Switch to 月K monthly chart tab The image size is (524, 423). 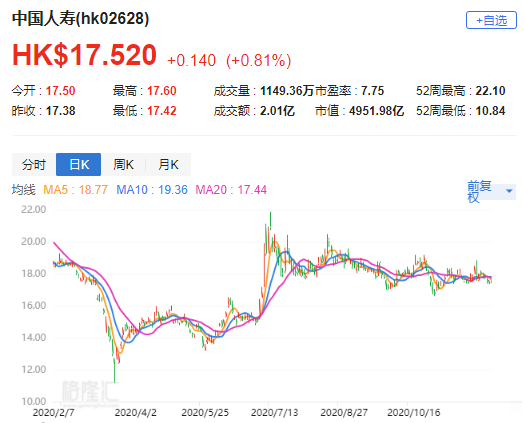(168, 164)
